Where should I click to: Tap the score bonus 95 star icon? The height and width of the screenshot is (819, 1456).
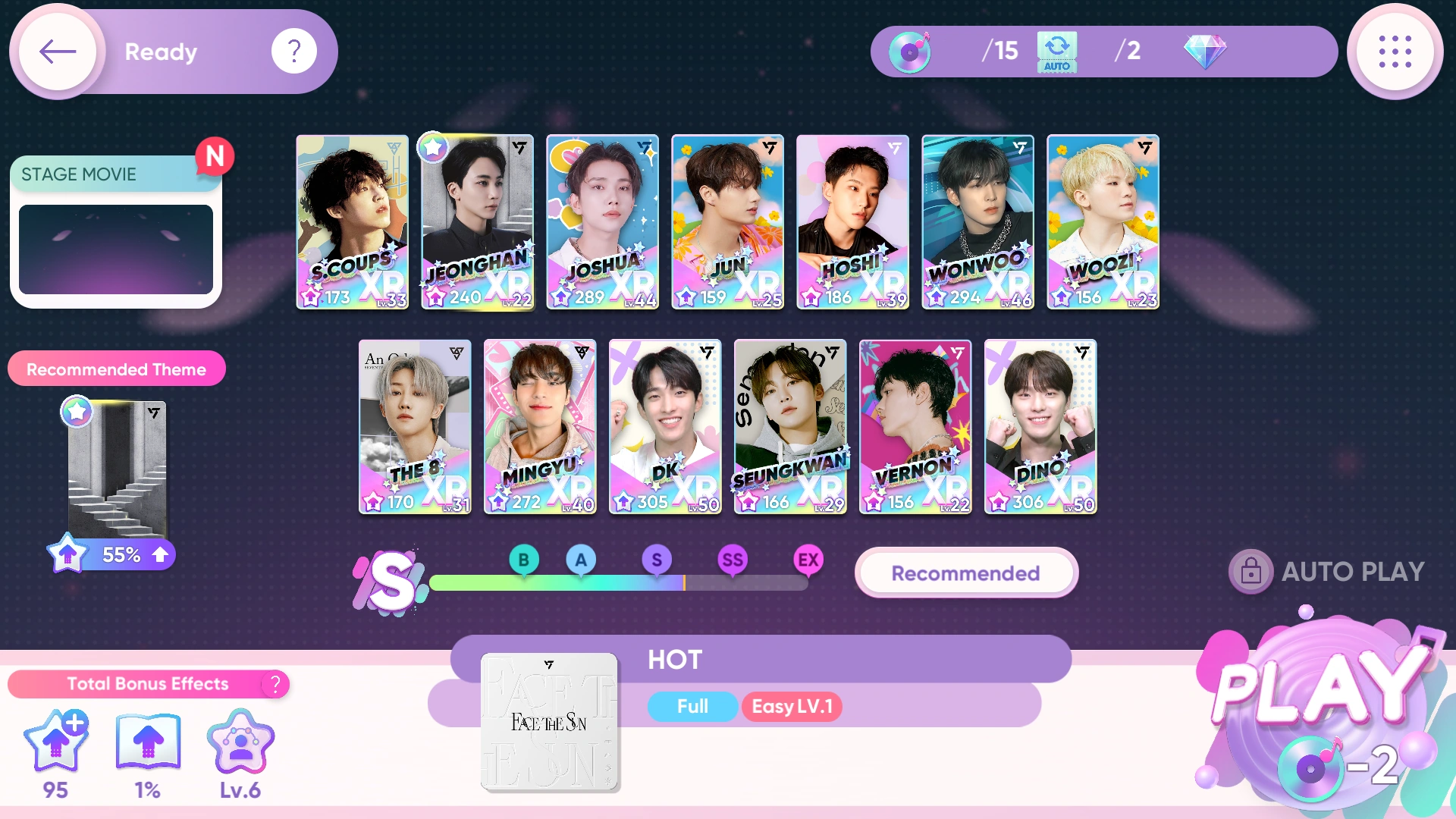point(55,742)
